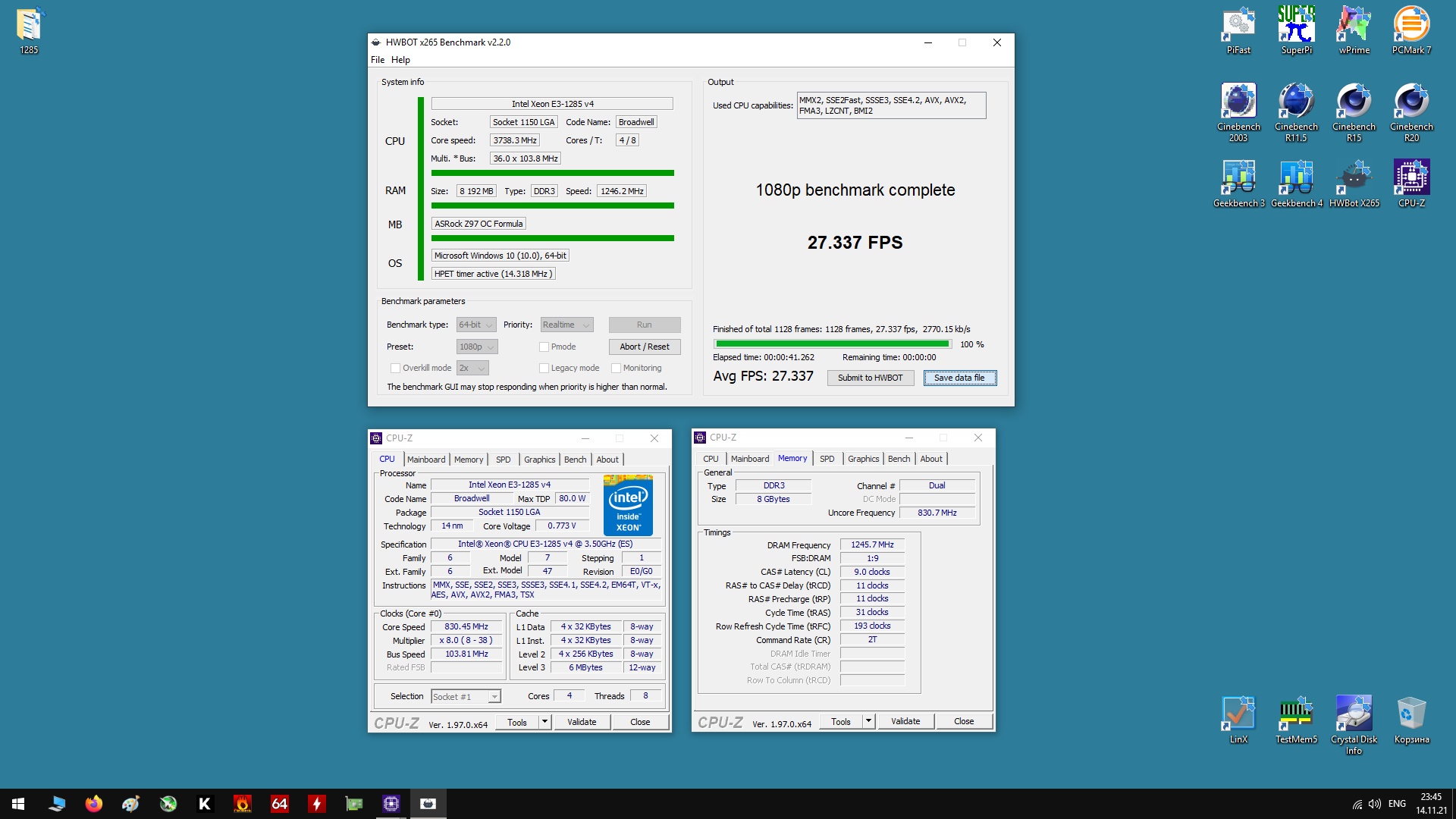Click the Intel Xeon E3-1285 v4 name field
The width and height of the screenshot is (1456, 819).
coord(552,104)
